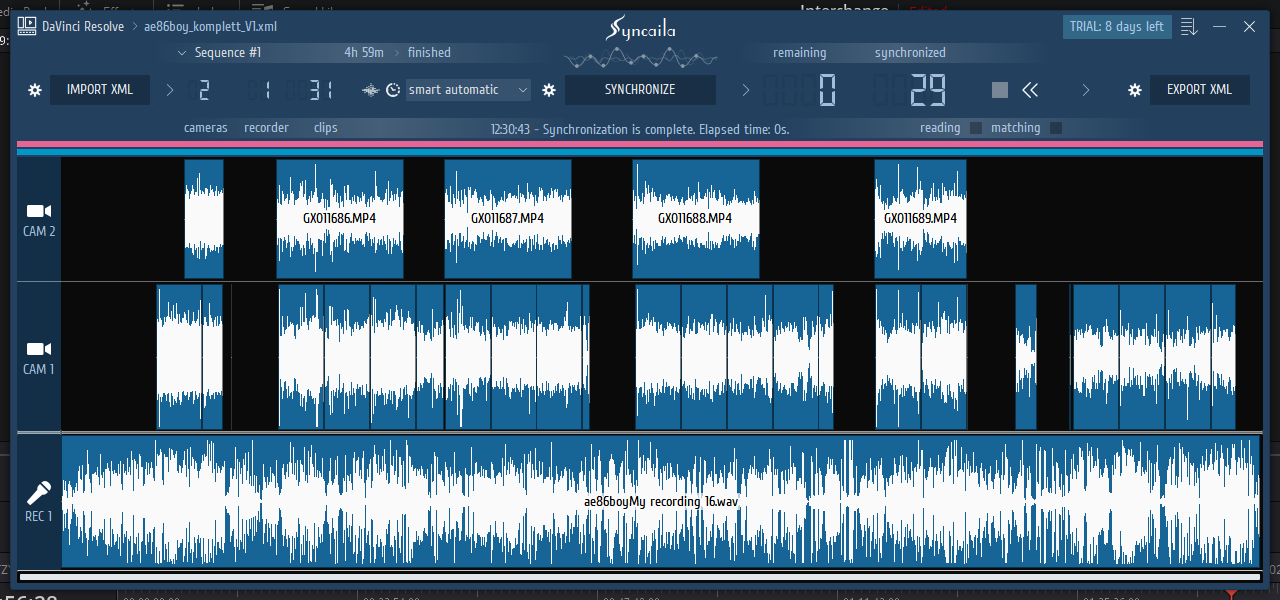Open the smart automatic mode dropdown
Screen dimensions: 1280x600
[469, 90]
